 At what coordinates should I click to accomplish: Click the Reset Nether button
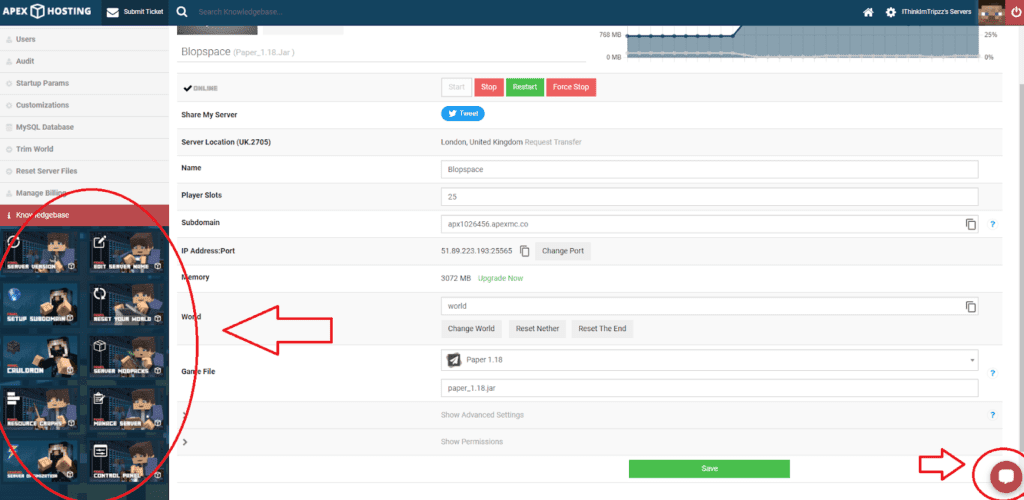[x=537, y=328]
